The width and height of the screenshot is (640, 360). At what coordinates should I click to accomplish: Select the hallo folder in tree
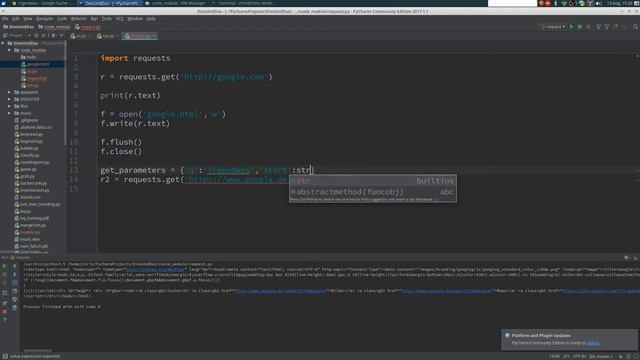click(x=29, y=57)
